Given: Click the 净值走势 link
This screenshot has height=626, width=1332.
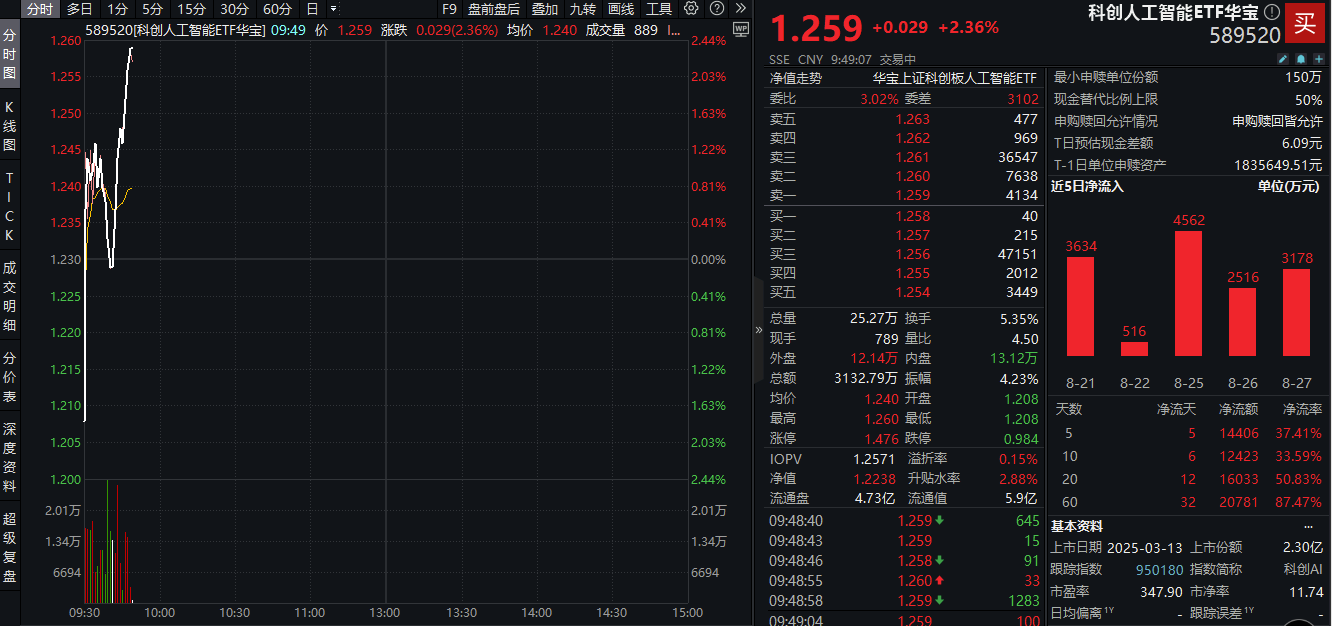Looking at the screenshot, I should 795,77.
